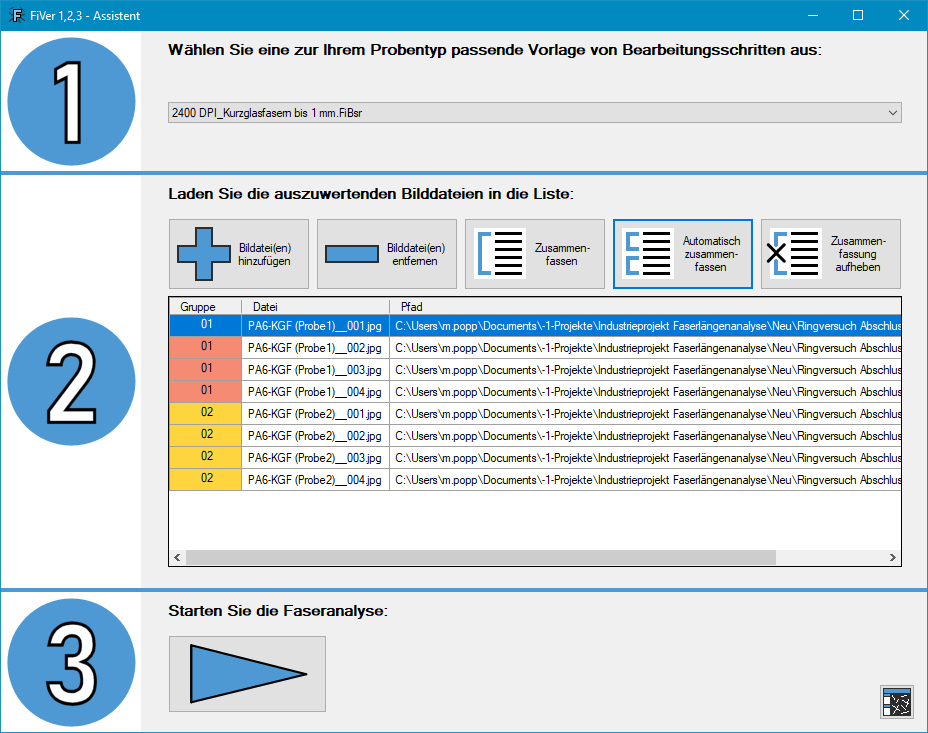Click the template dropdown arrow
The image size is (928, 733).
pos(895,112)
